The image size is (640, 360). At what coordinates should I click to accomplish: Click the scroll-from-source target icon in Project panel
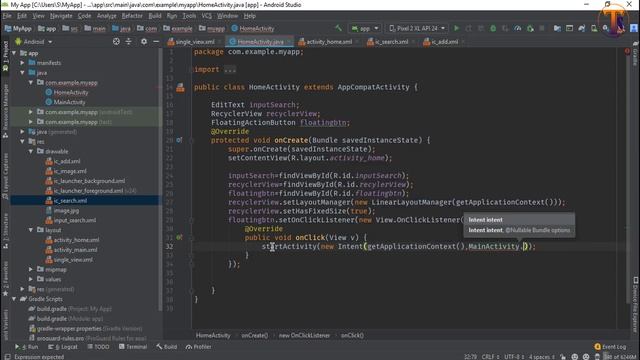click(116, 42)
